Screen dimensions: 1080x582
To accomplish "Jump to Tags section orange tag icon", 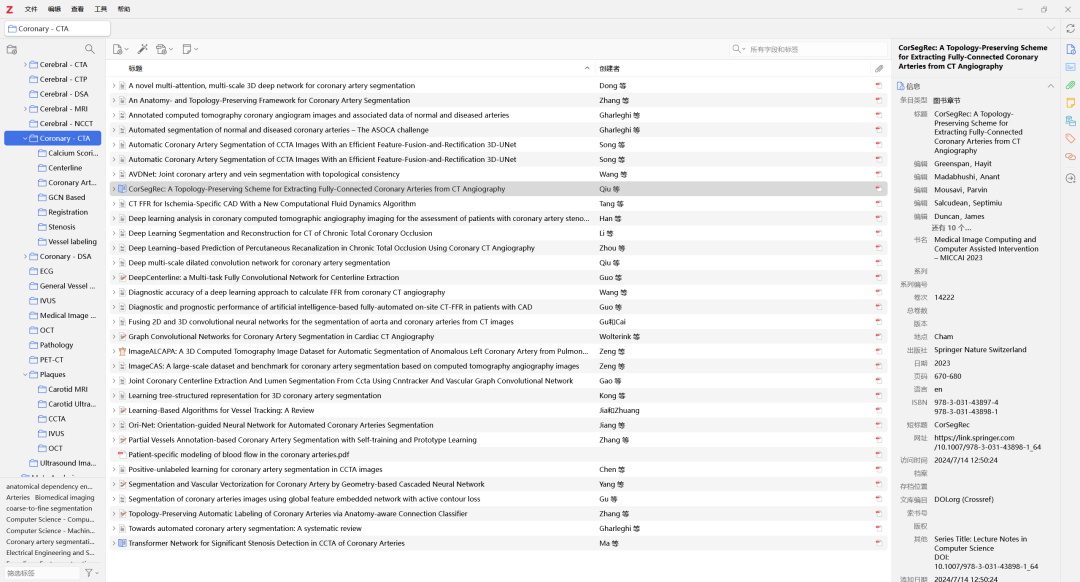I will click(1070, 139).
